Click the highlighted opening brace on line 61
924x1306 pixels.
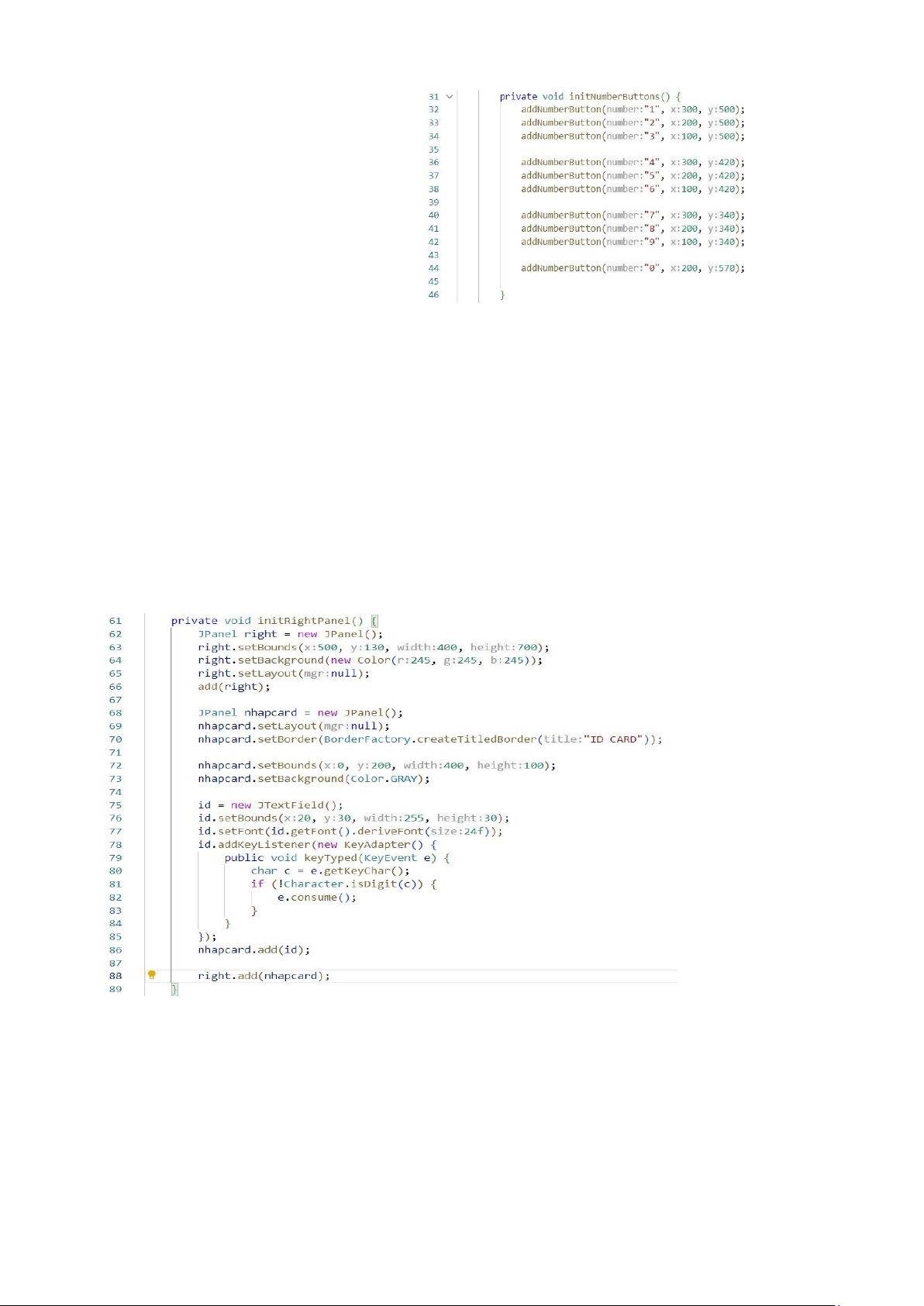tap(374, 621)
